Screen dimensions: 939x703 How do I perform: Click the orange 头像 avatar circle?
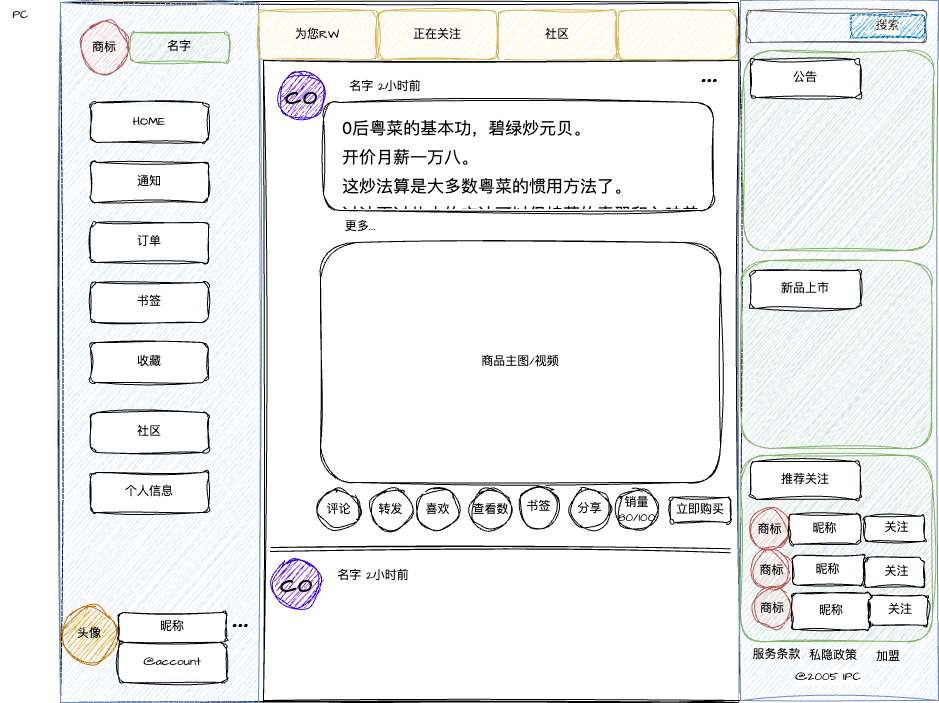tap(89, 632)
